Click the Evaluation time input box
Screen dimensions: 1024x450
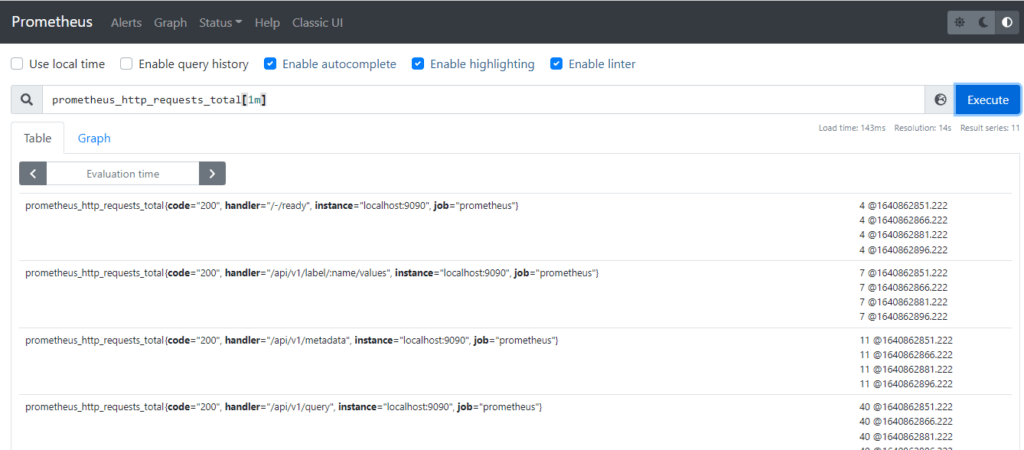(x=123, y=174)
